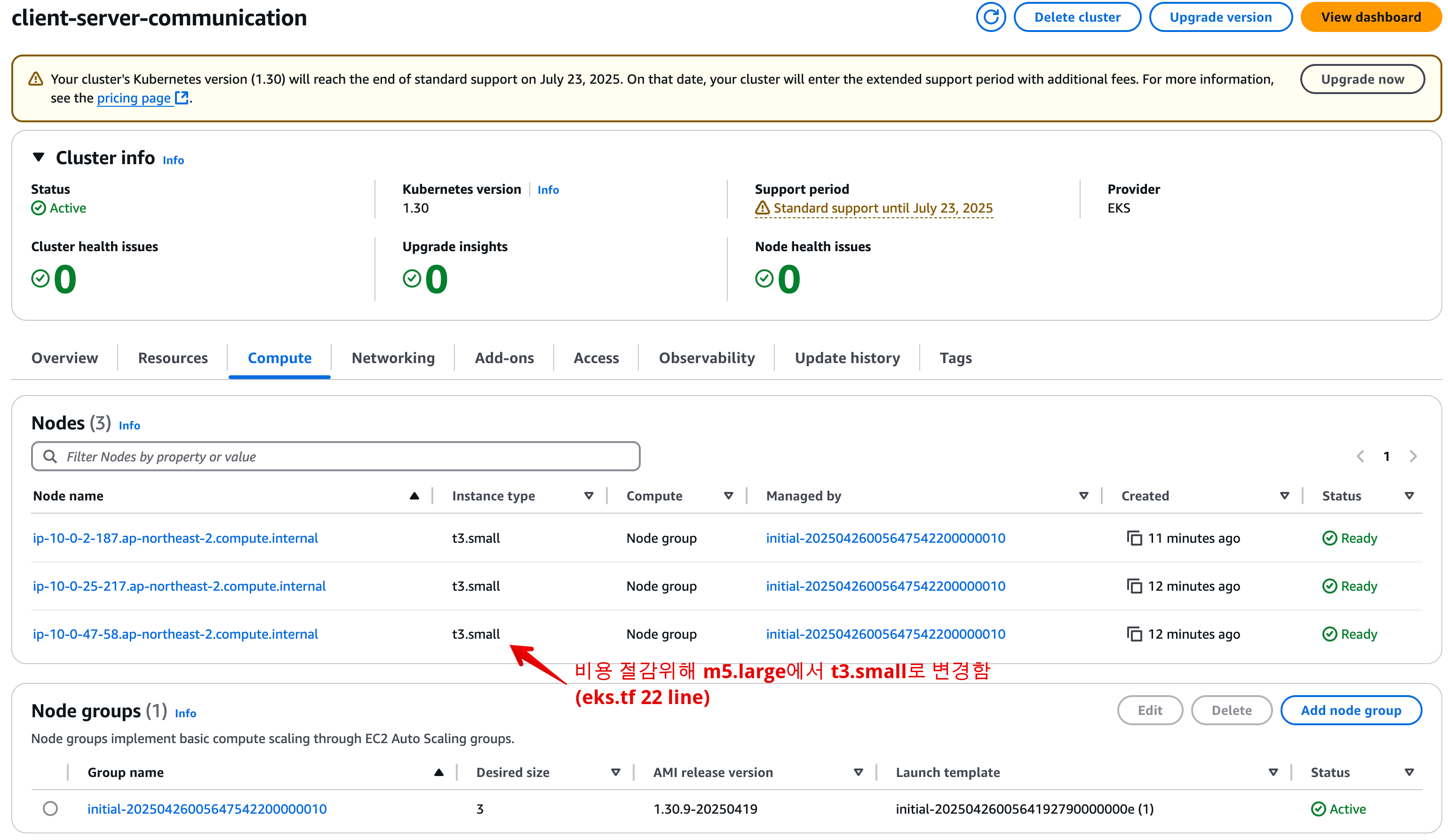This screenshot has height=840, width=1448.
Task: Switch to the Access tab
Action: 597,358
